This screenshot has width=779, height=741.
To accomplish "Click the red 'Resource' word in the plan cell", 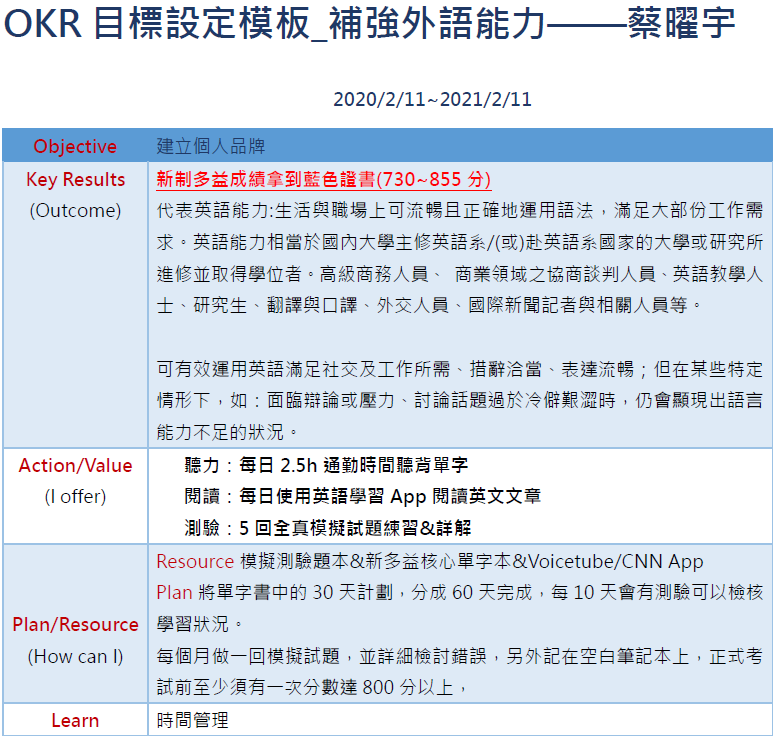I will (195, 562).
